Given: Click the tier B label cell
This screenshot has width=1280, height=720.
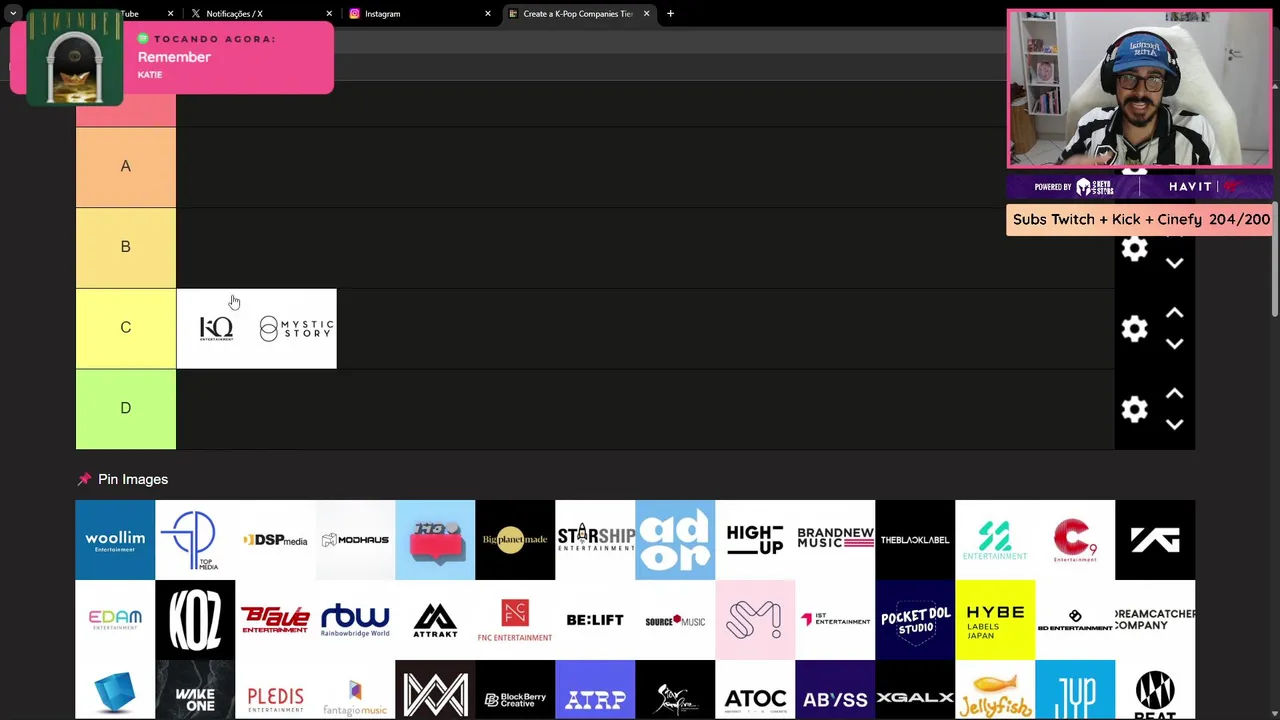Looking at the screenshot, I should point(126,247).
